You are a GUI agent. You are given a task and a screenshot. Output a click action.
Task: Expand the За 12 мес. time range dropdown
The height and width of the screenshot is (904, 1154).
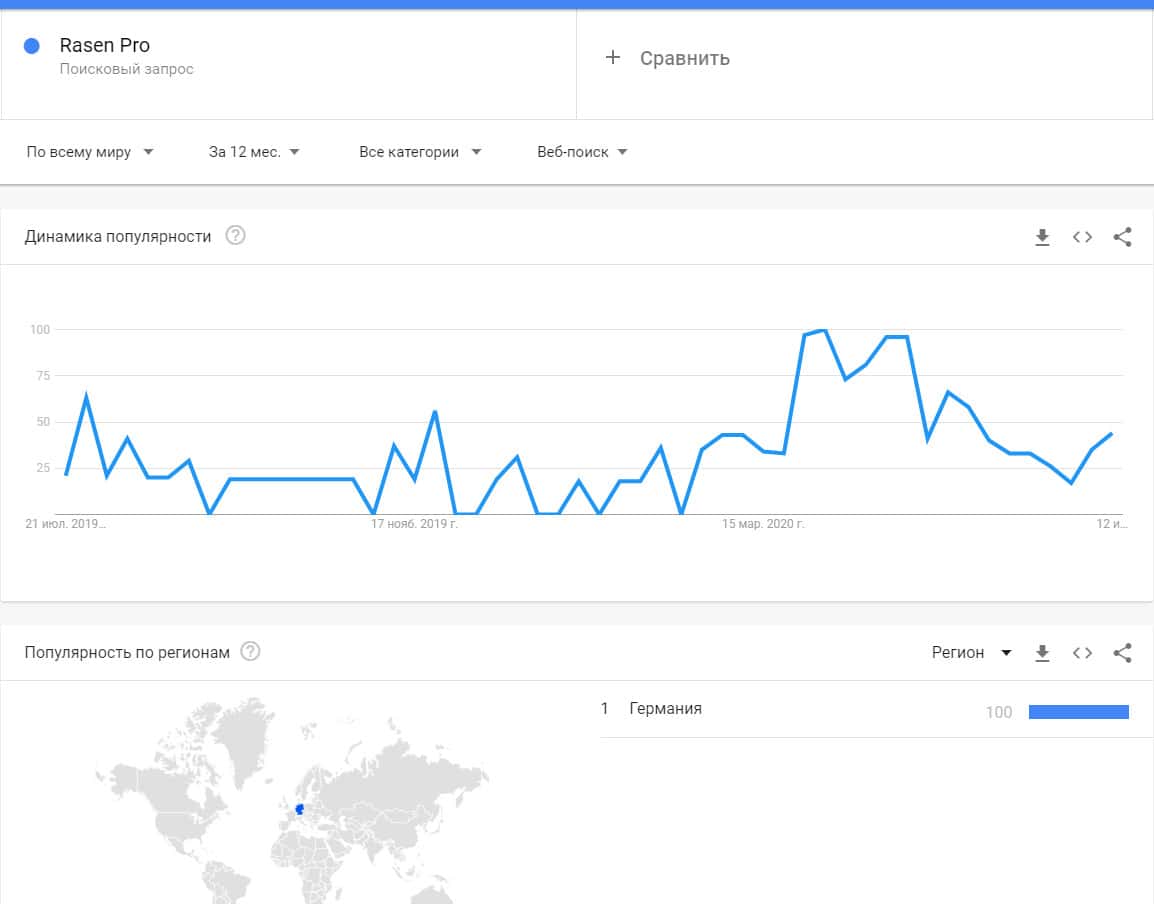(254, 152)
